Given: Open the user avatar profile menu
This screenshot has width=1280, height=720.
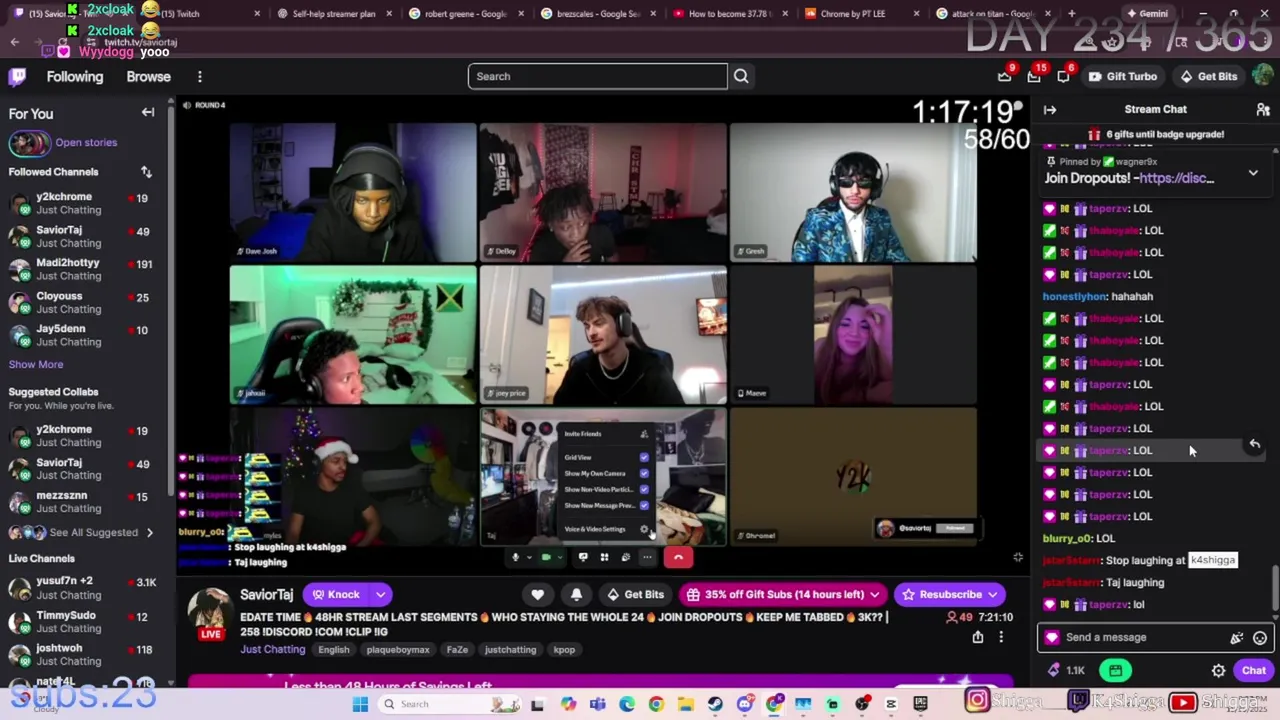Looking at the screenshot, I should pyautogui.click(x=1263, y=76).
